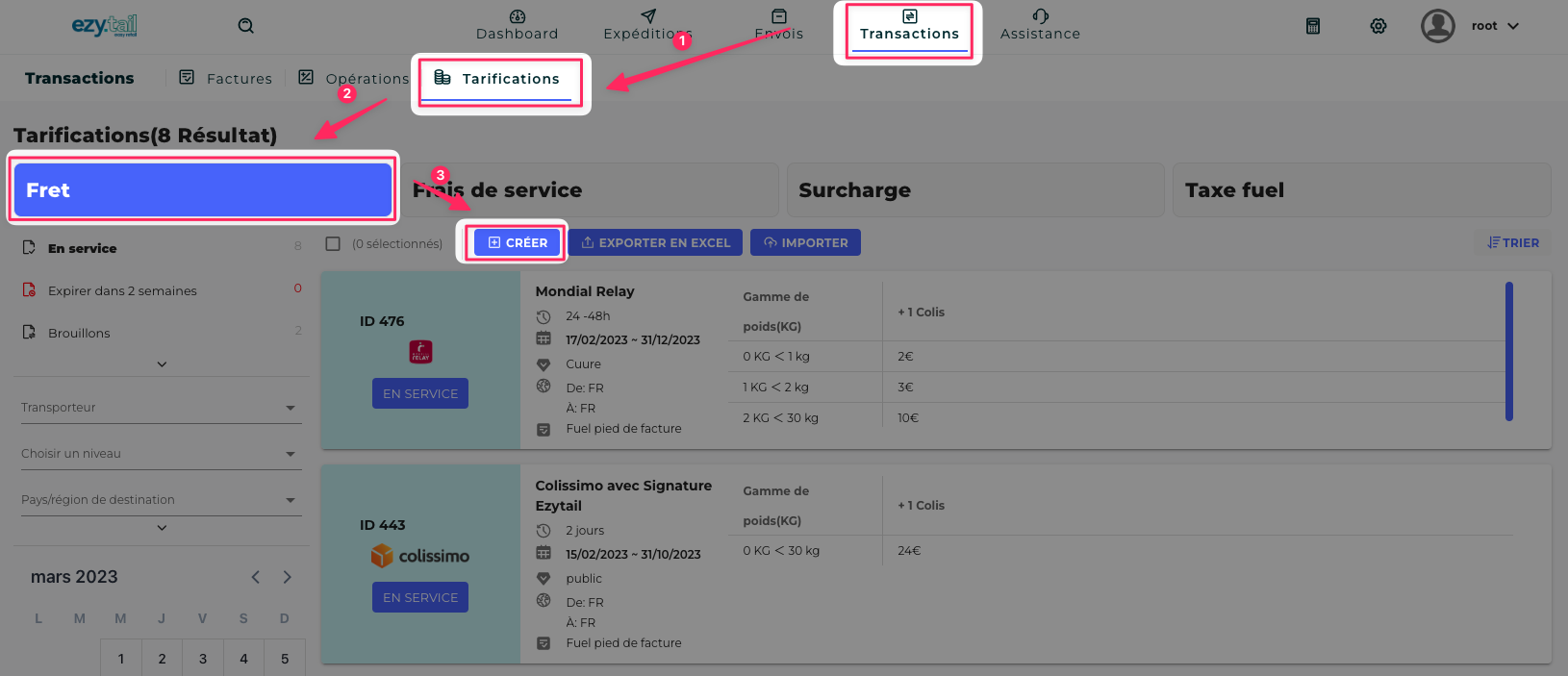Expand the root user dropdown
Viewport: 1568px width, 676px height.
[1495, 26]
